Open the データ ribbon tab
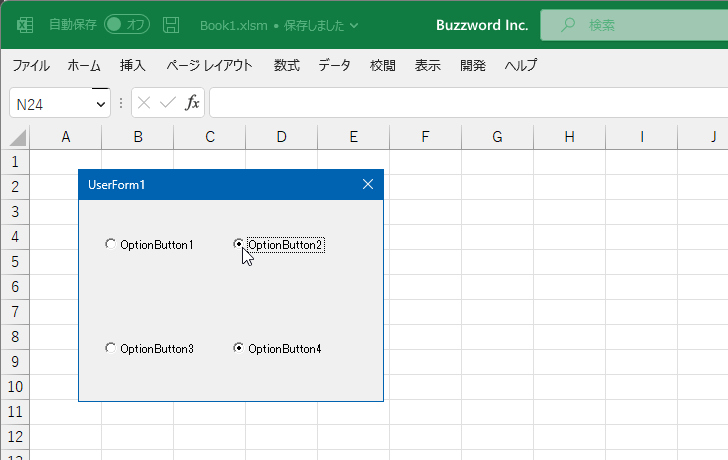Screen dimensions: 728x460 click(x=334, y=65)
